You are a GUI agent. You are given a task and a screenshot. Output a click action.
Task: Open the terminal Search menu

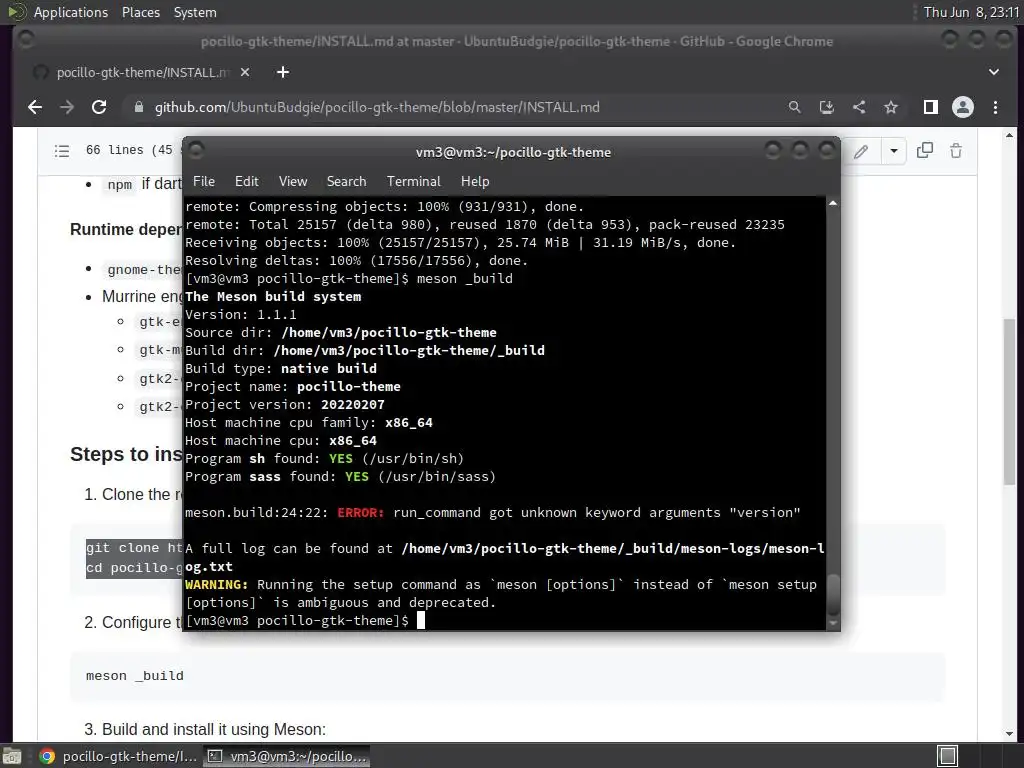[346, 181]
